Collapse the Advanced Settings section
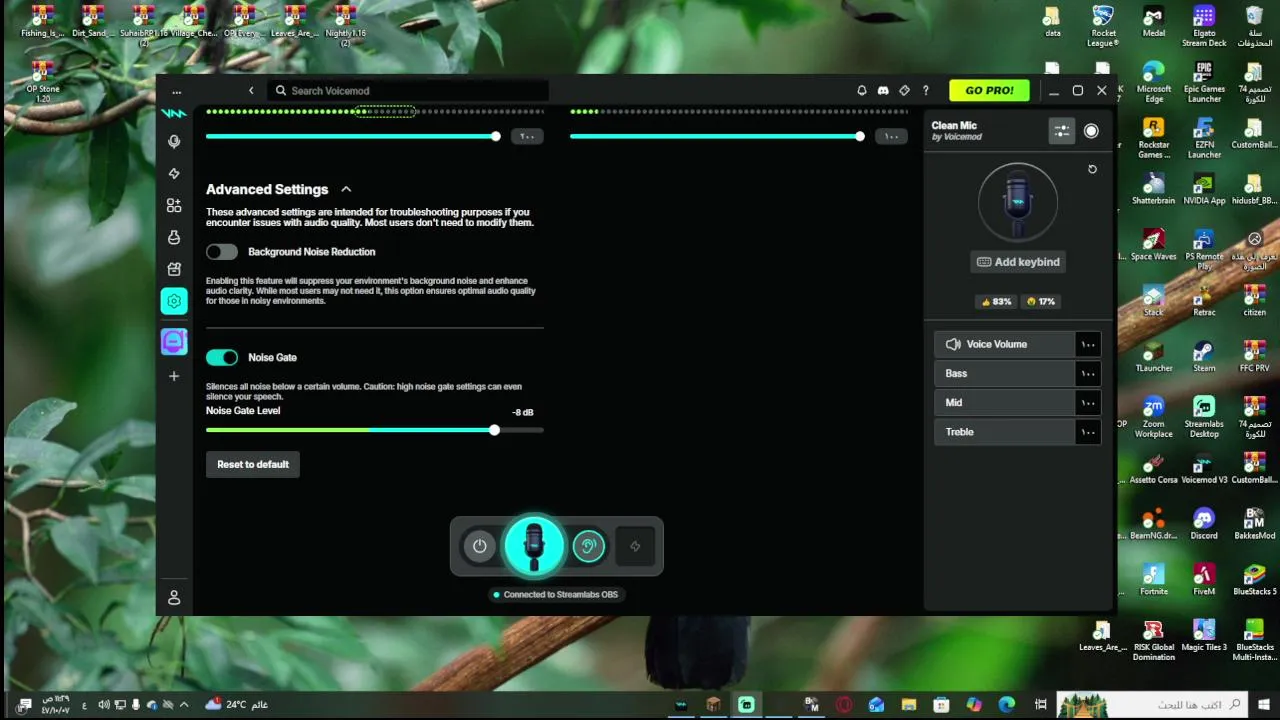 point(346,189)
